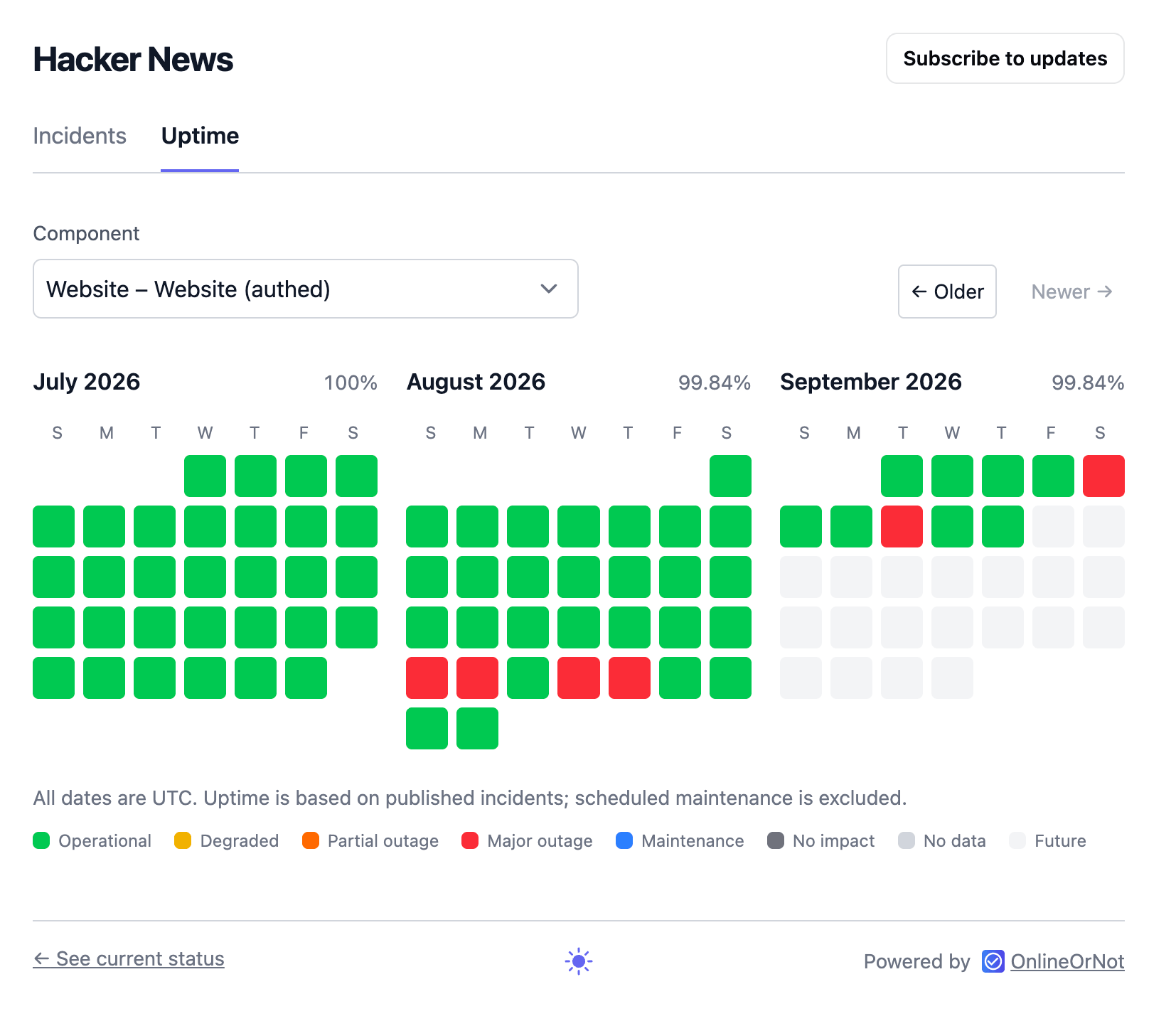Select the Uptime tab

point(200,136)
